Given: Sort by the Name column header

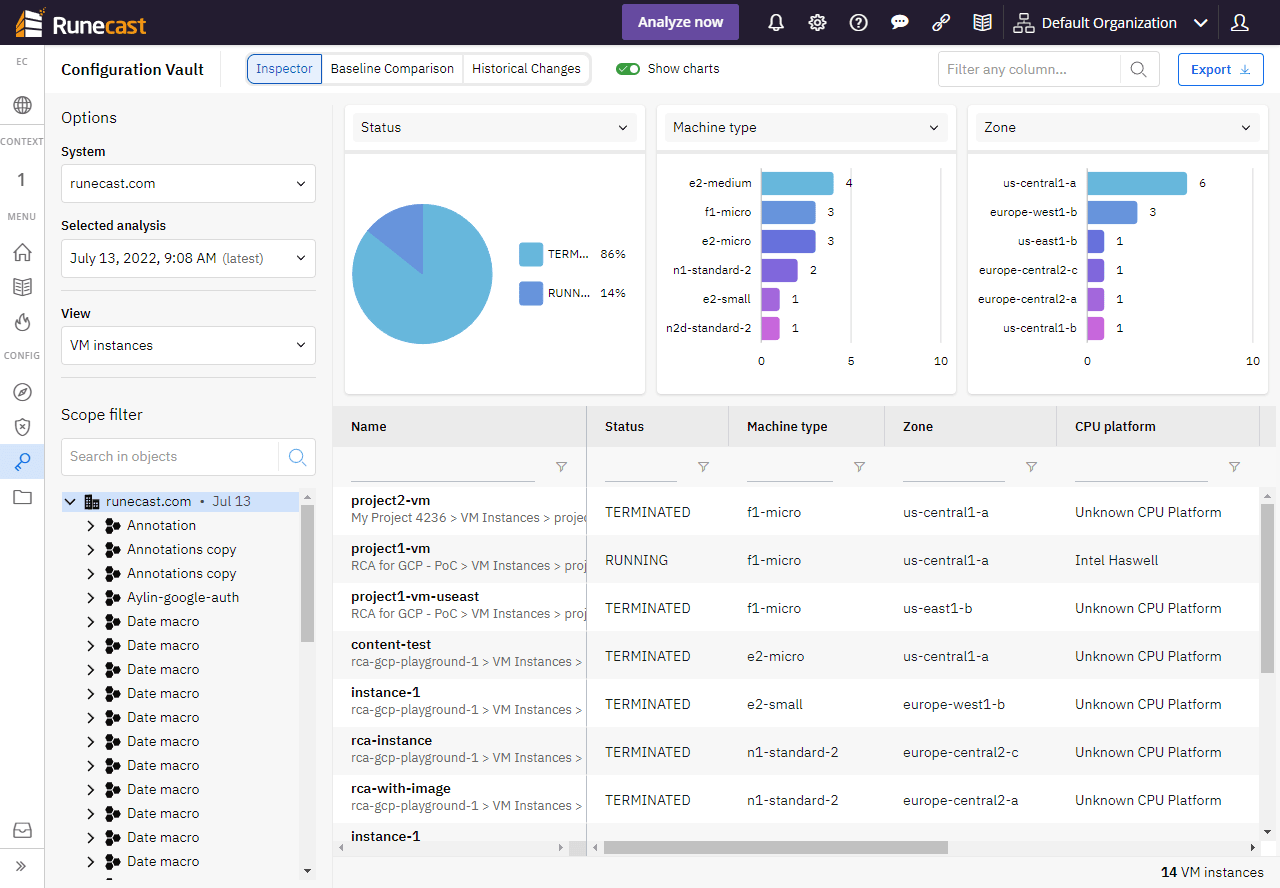Looking at the screenshot, I should tap(369, 427).
